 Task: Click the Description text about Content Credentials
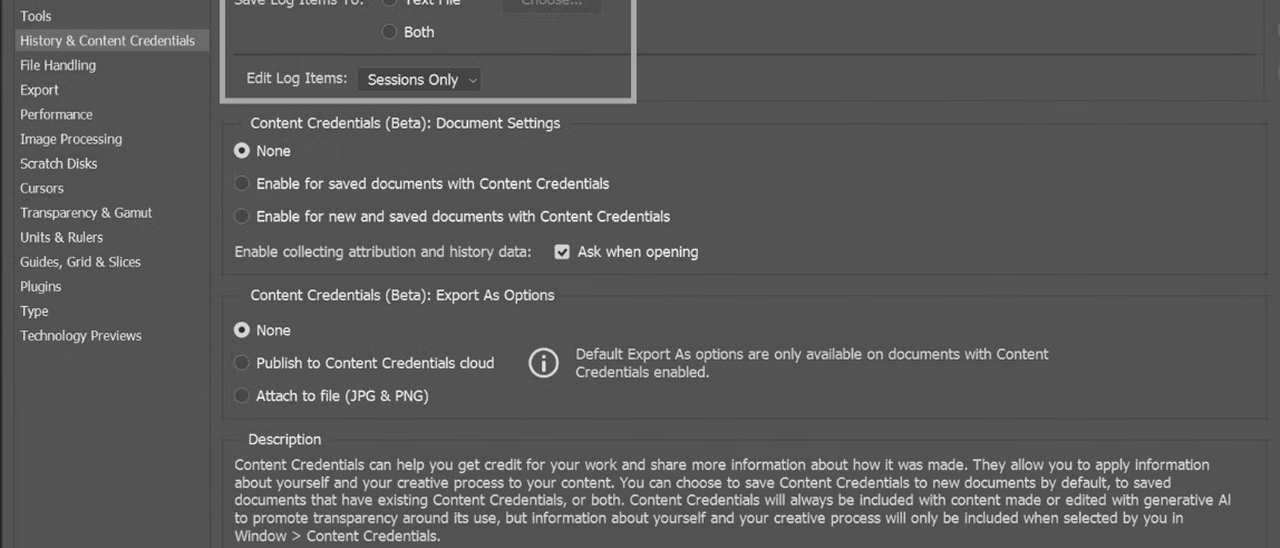pyautogui.click(x=723, y=500)
